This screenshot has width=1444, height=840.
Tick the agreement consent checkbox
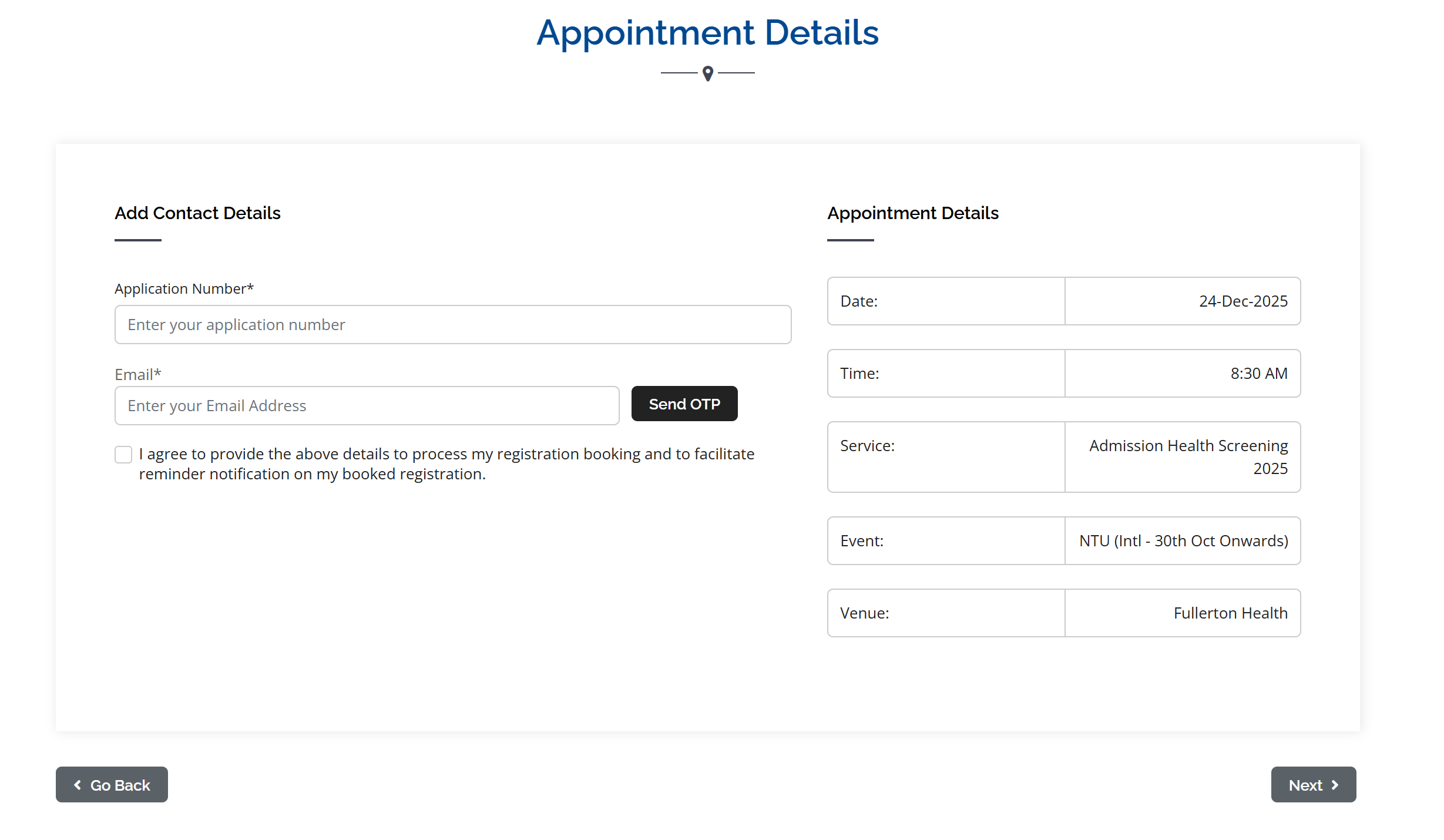pos(123,455)
